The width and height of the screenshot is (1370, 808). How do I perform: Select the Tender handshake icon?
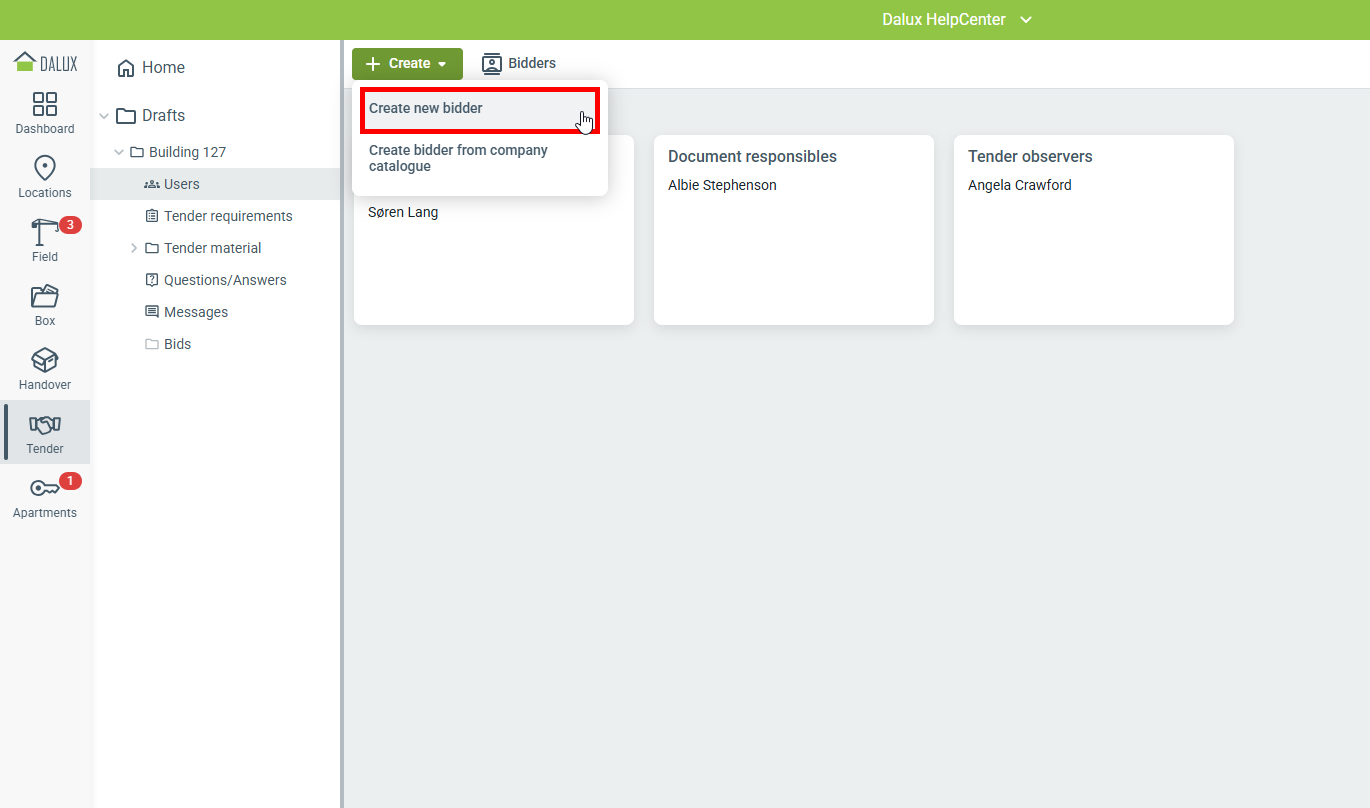click(x=45, y=424)
